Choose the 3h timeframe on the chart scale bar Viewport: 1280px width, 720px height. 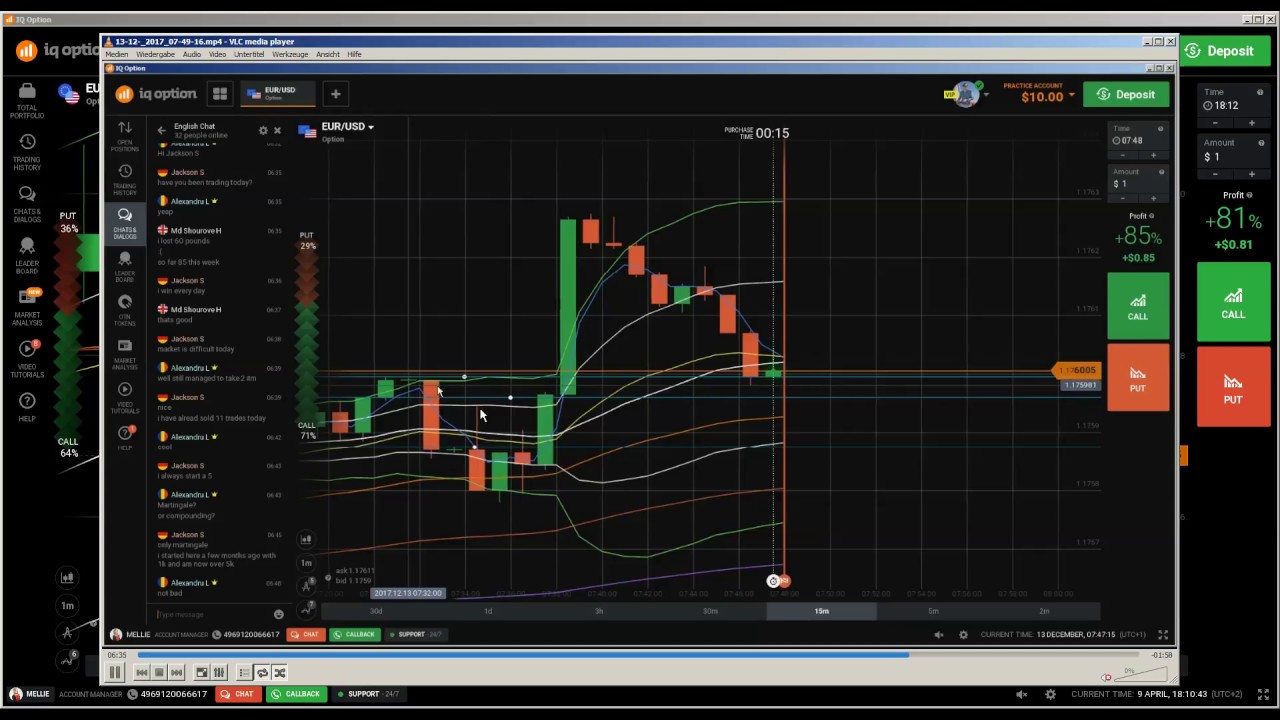coord(599,611)
